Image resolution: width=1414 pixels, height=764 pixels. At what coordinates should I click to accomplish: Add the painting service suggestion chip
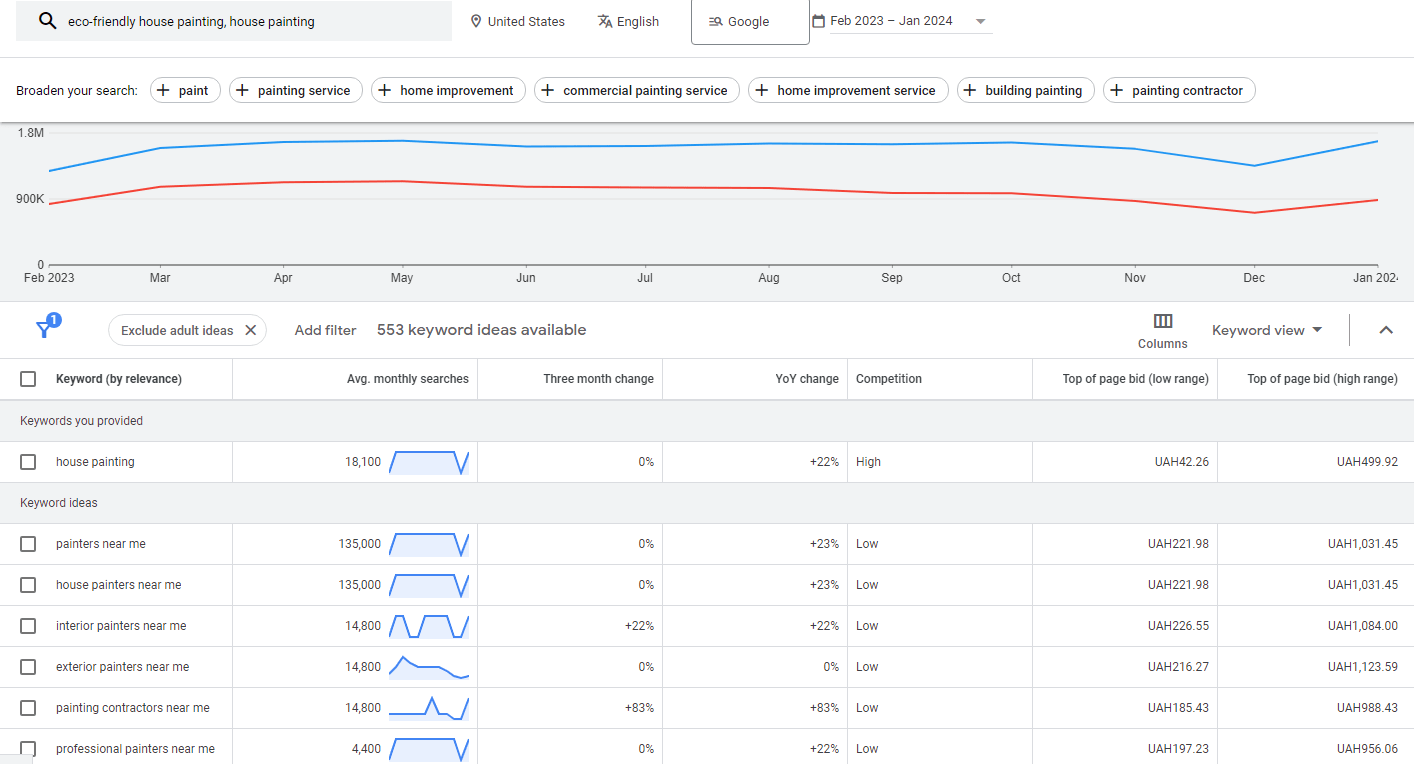pyautogui.click(x=296, y=90)
